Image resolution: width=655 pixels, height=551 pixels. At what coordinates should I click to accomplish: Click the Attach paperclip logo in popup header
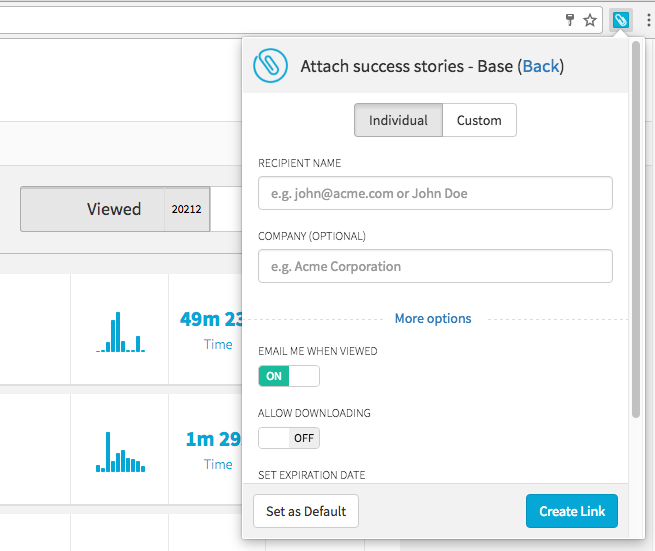pos(270,66)
